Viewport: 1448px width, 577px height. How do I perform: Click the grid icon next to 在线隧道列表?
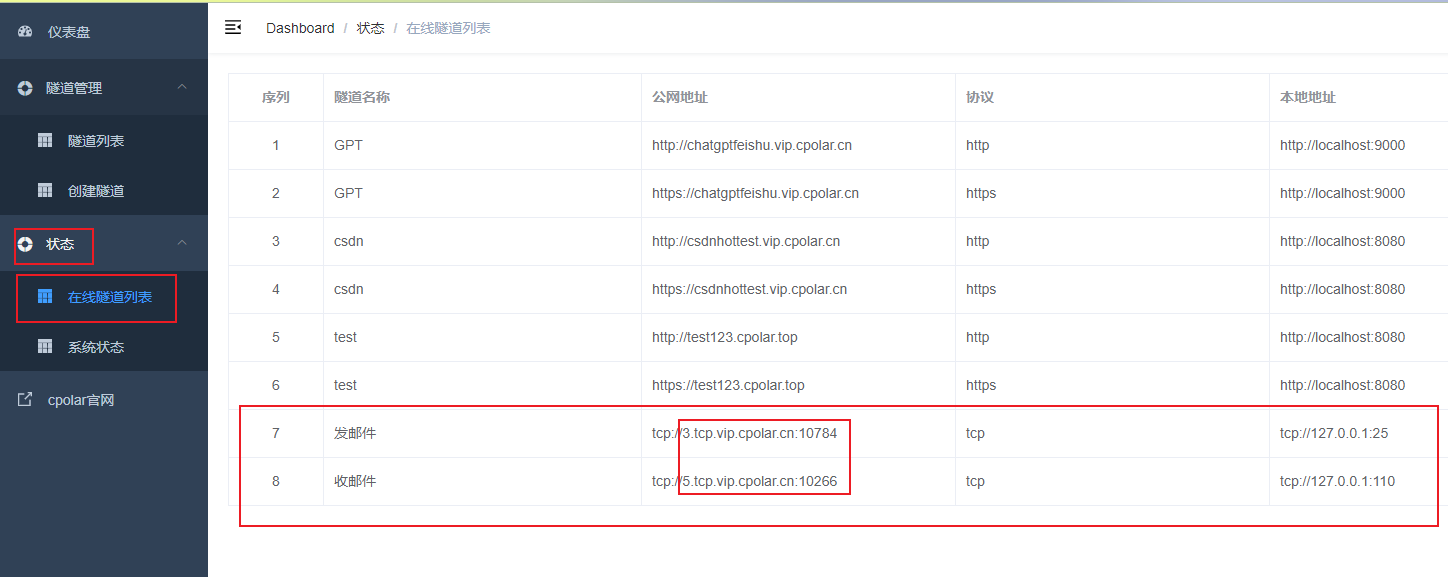pos(45,297)
